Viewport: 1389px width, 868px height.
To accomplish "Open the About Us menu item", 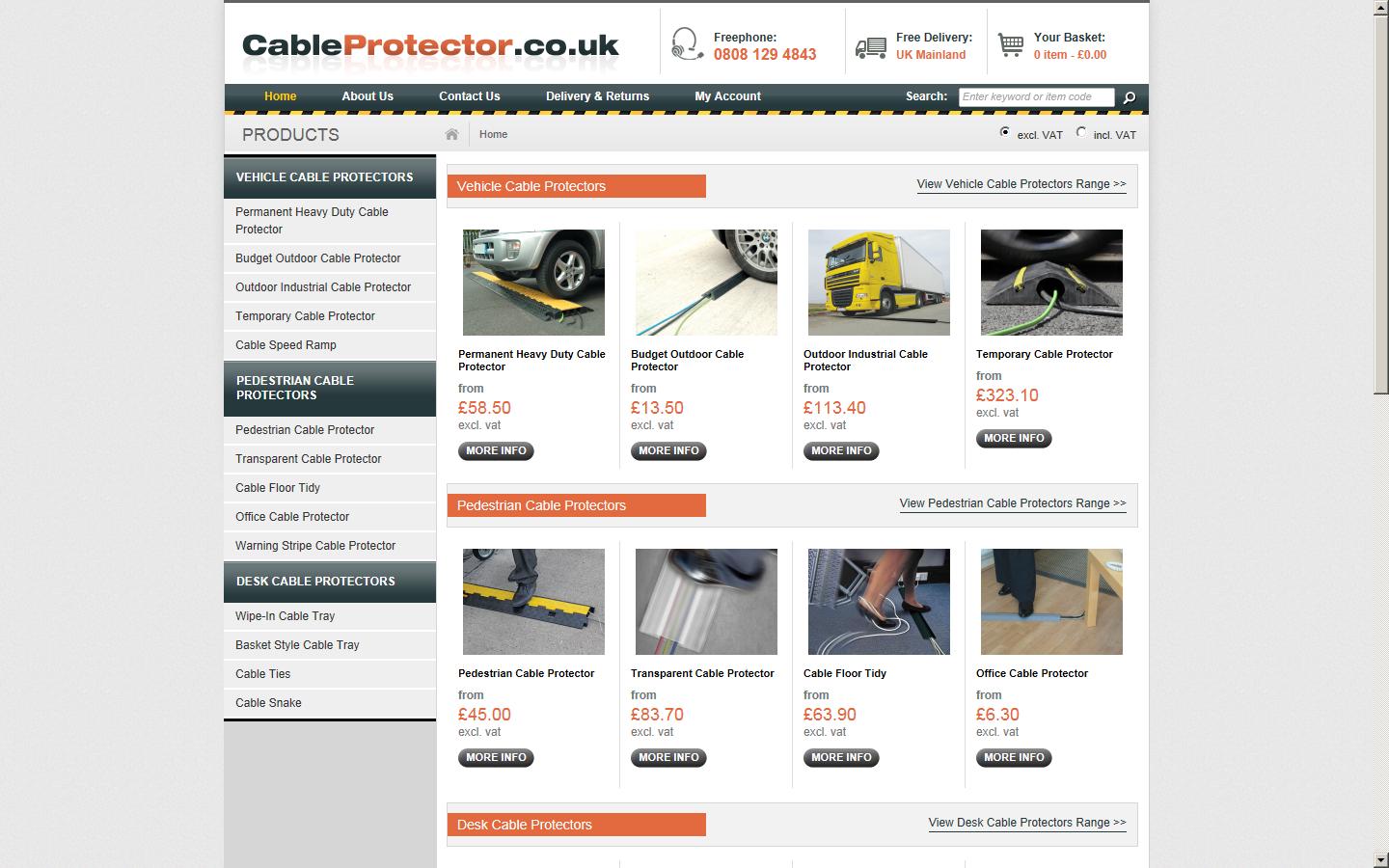I will (368, 96).
